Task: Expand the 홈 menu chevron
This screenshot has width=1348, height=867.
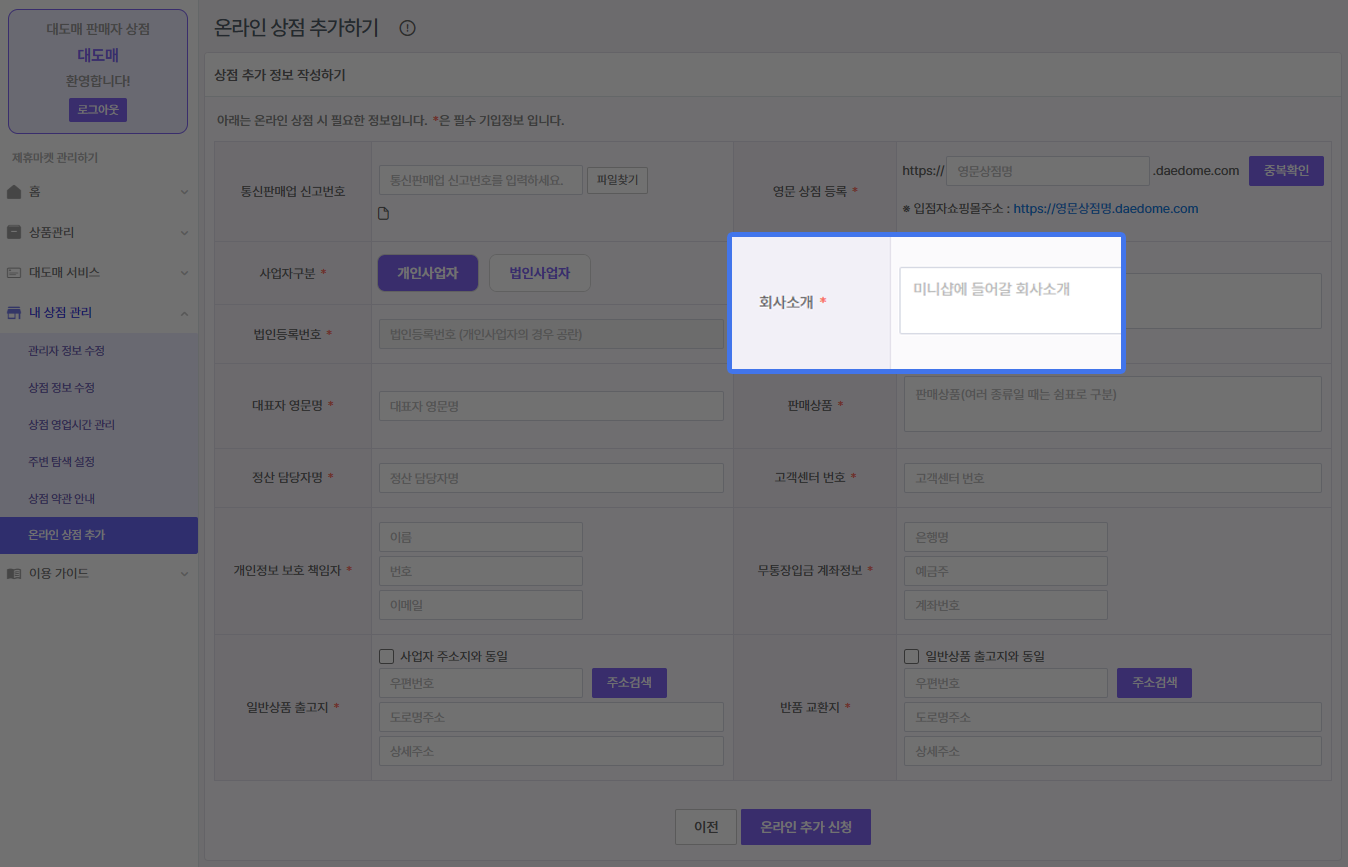Action: point(184,191)
